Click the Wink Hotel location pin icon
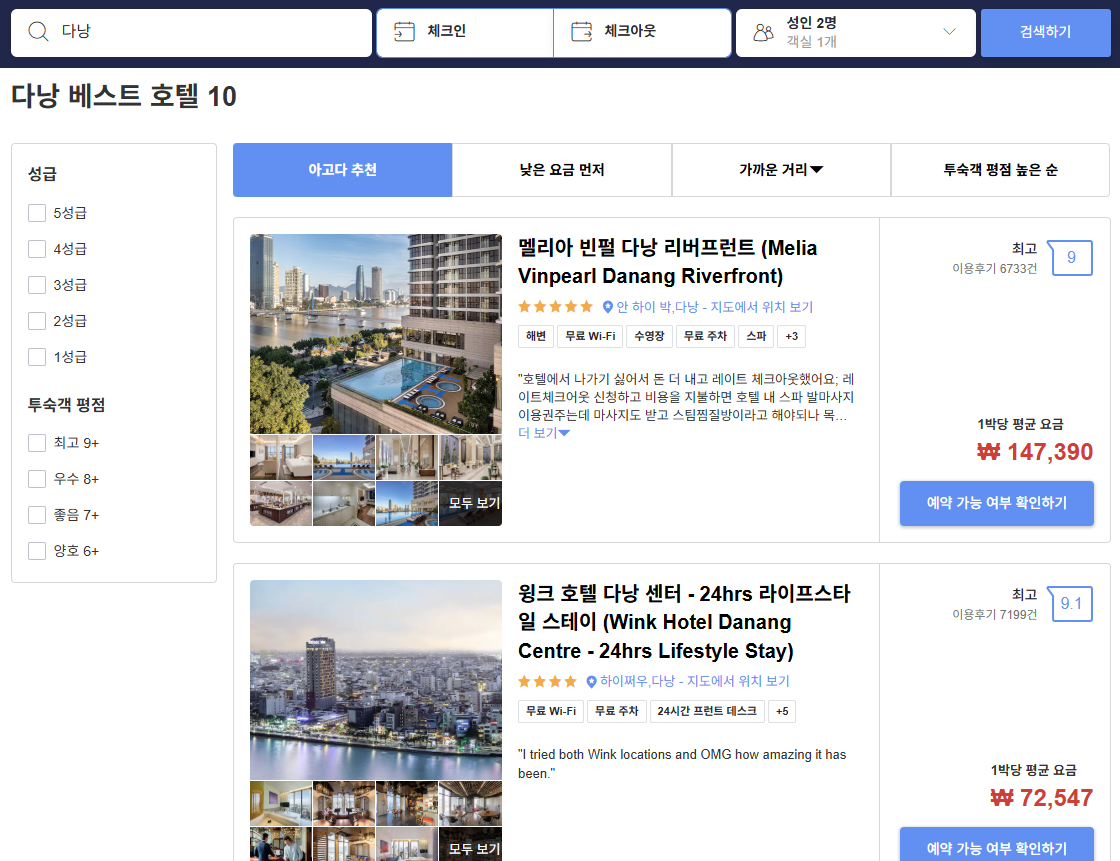 (x=591, y=682)
